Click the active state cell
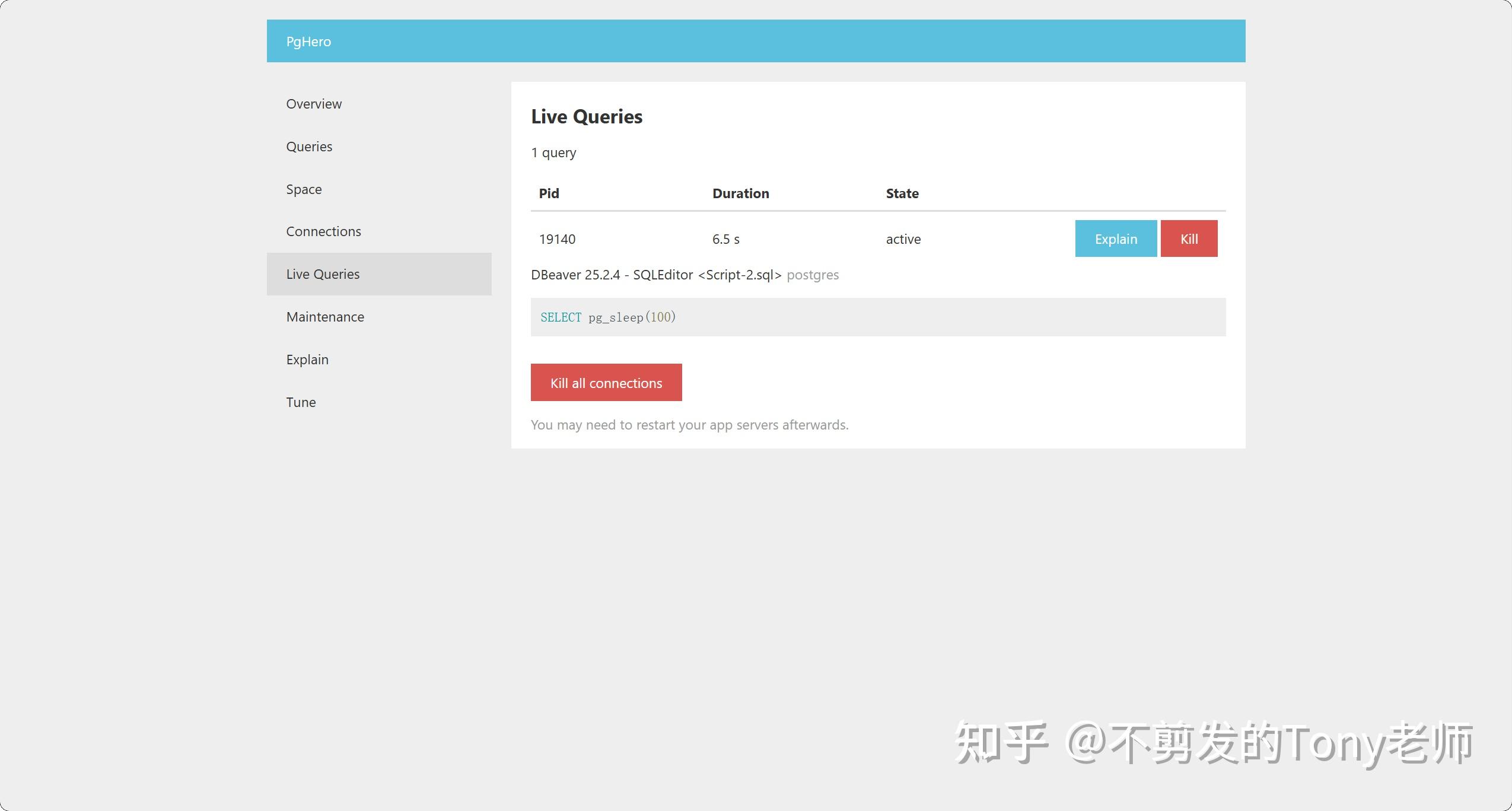Image resolution: width=1512 pixels, height=811 pixels. tap(903, 239)
